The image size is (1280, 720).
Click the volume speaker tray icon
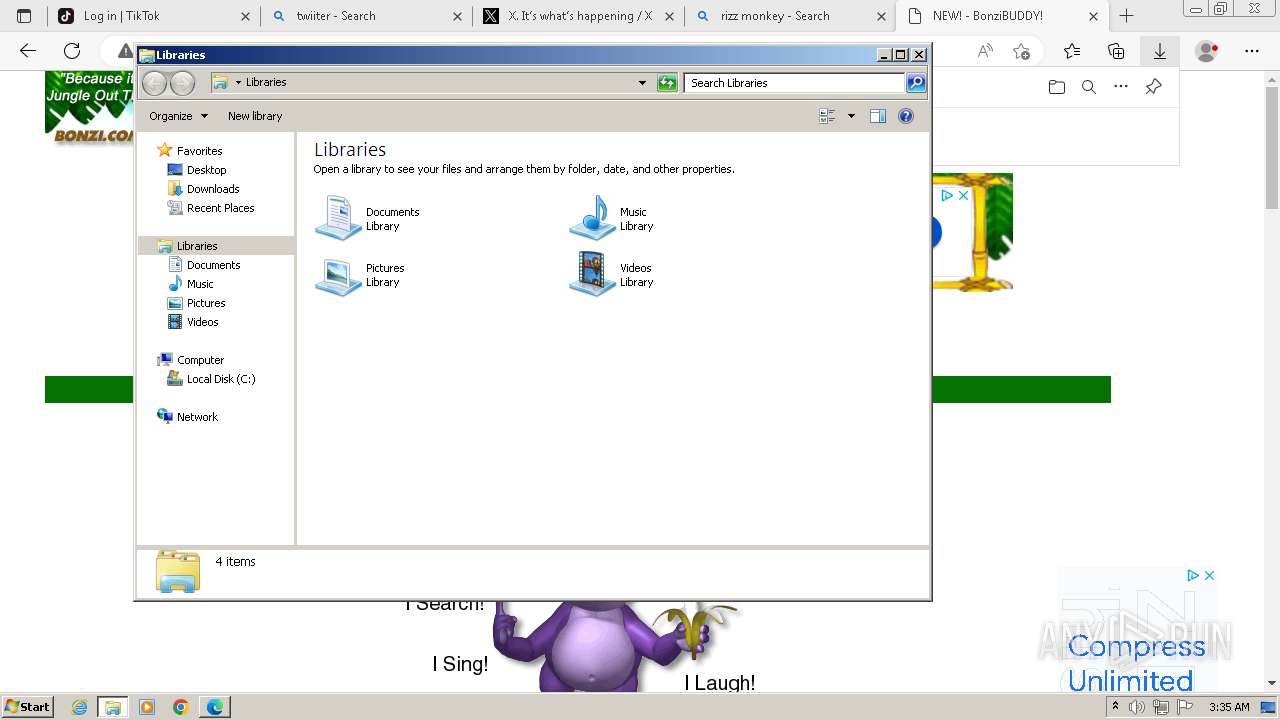coord(1137,707)
